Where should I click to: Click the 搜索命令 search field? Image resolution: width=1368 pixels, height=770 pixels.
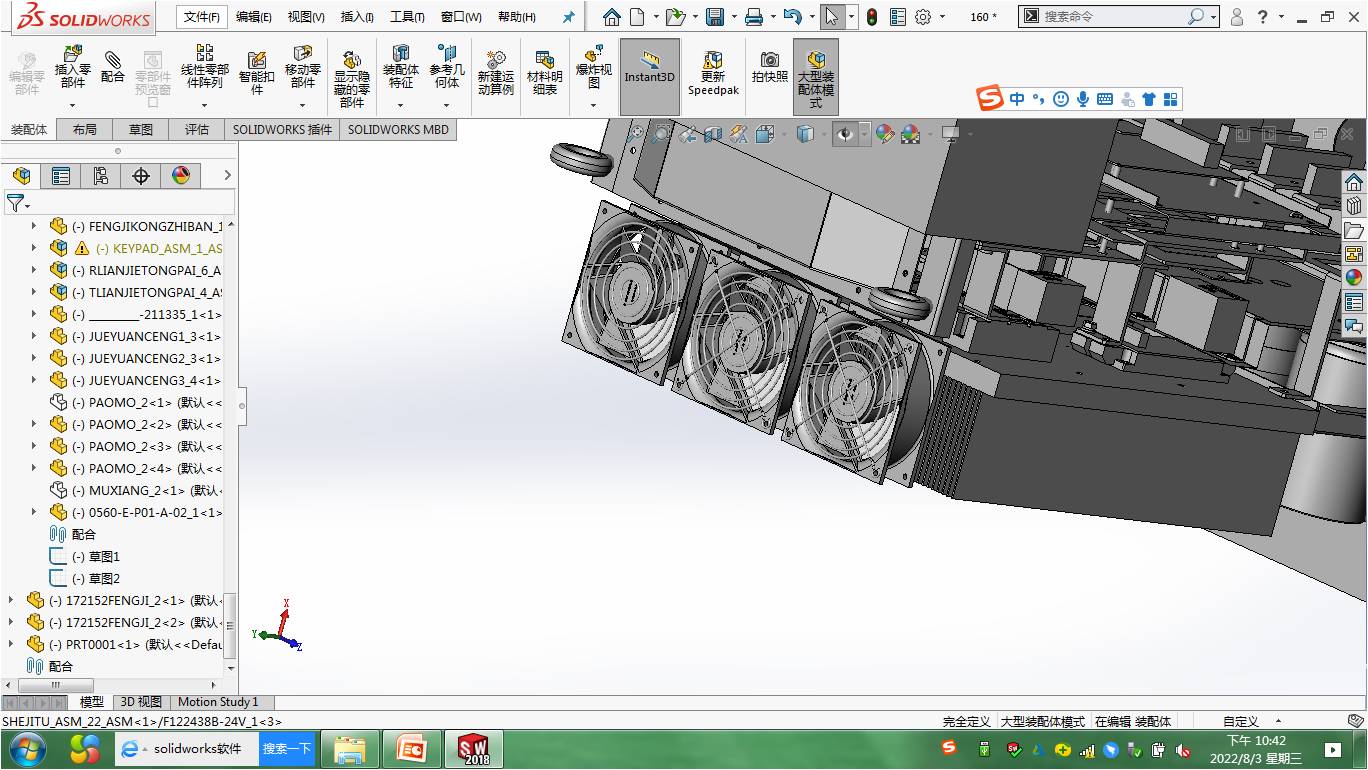(1112, 17)
